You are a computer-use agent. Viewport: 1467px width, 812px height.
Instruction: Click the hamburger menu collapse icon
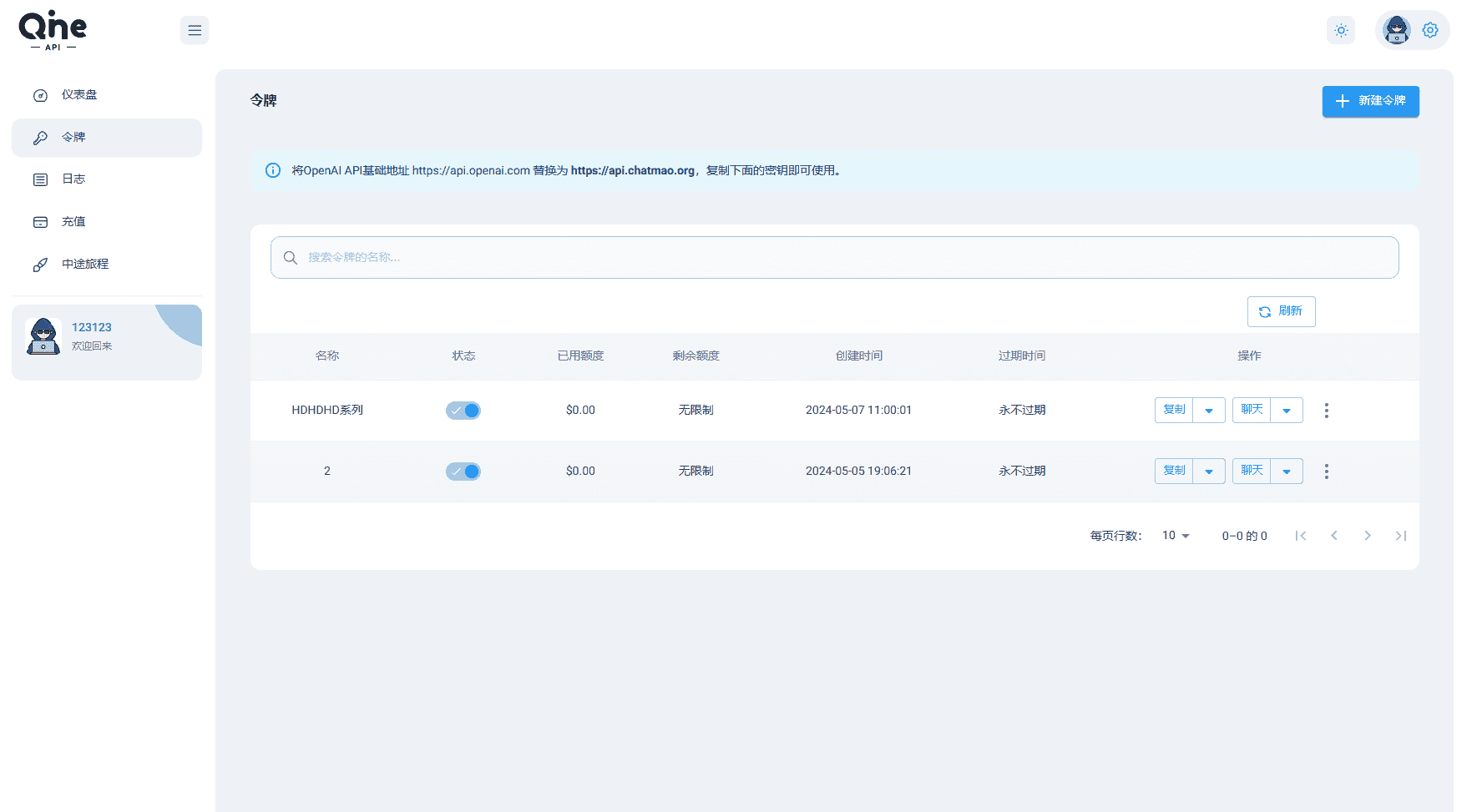(x=195, y=31)
